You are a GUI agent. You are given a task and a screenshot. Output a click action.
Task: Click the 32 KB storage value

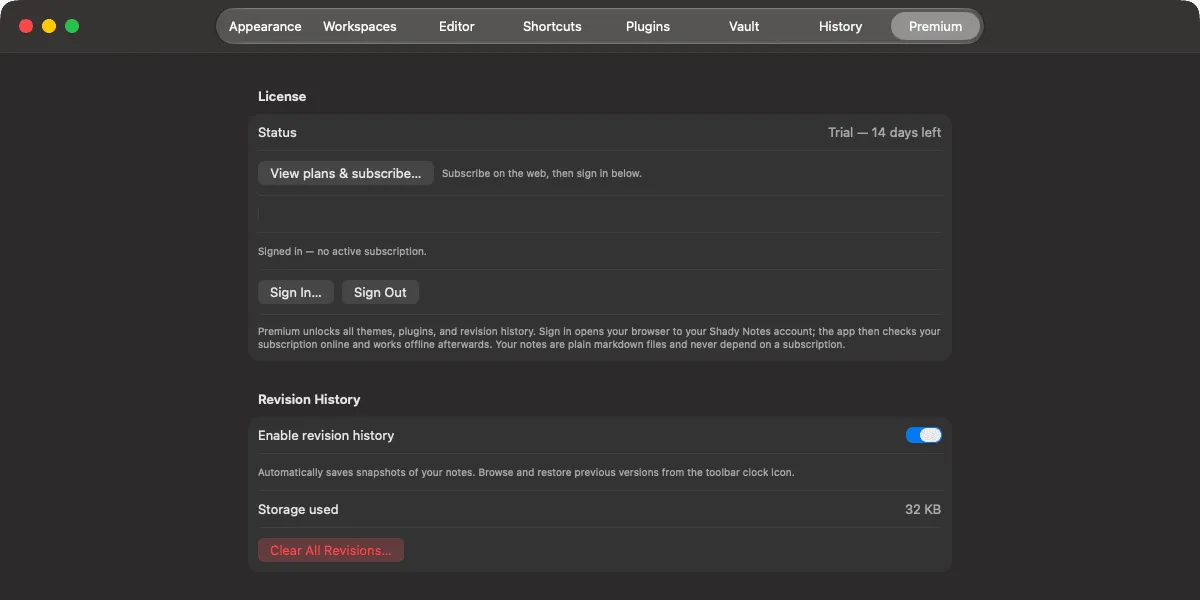(923, 509)
